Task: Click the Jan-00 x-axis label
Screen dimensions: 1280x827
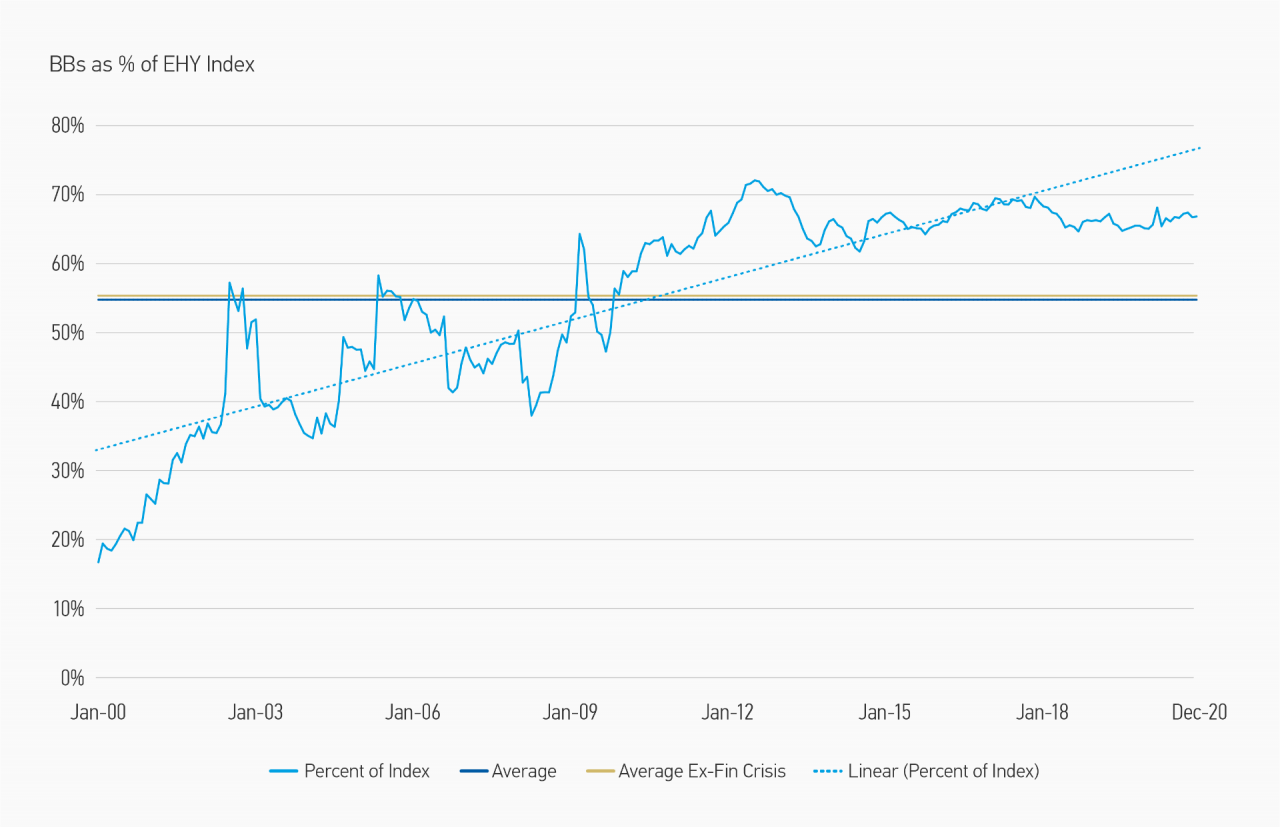Action: point(98,713)
